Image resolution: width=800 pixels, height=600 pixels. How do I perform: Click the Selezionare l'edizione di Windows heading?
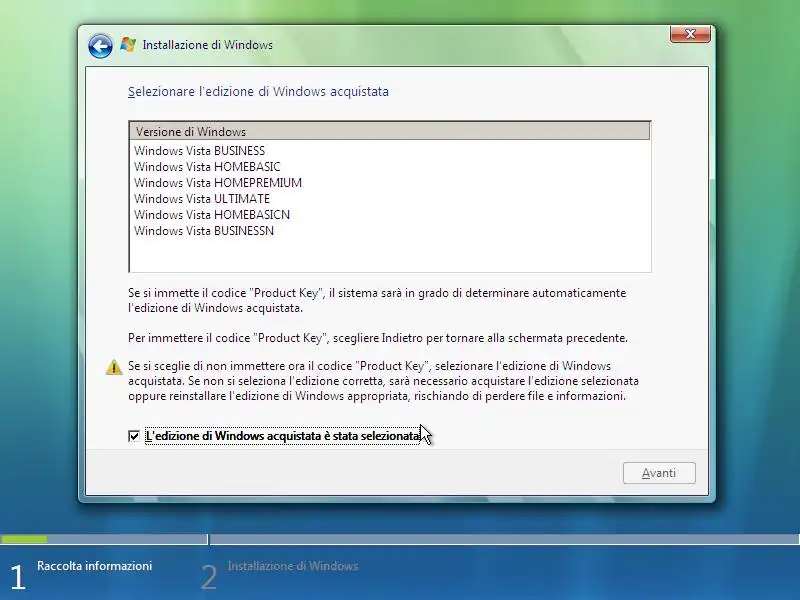(x=258, y=92)
